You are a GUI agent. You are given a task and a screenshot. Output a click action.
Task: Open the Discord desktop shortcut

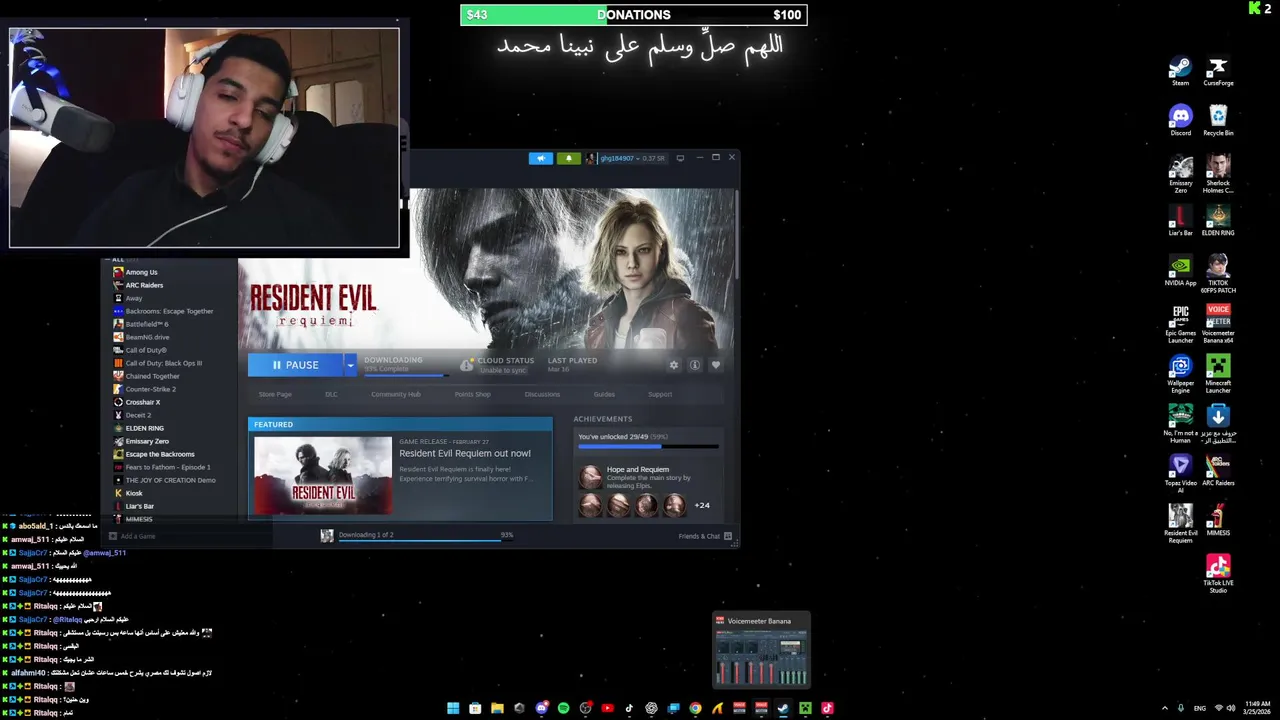click(x=1180, y=121)
